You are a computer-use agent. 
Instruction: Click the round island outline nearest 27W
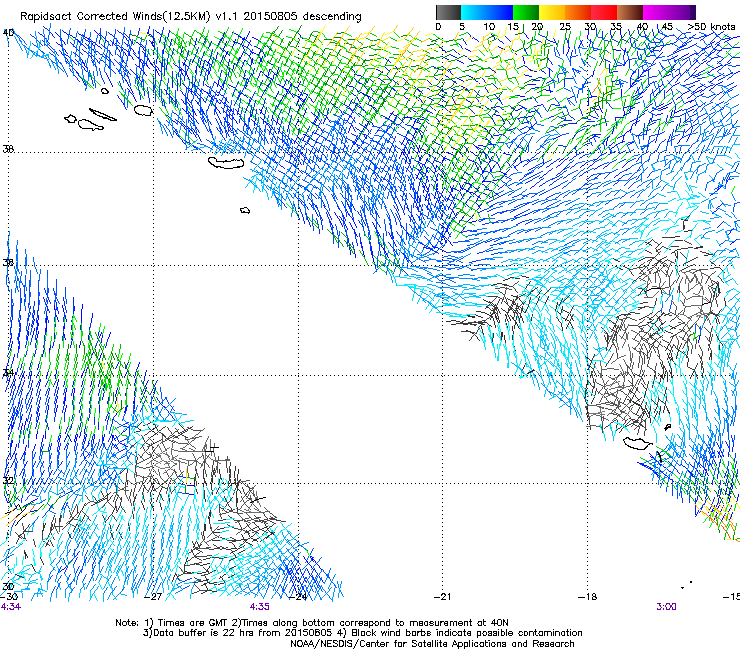click(x=143, y=110)
